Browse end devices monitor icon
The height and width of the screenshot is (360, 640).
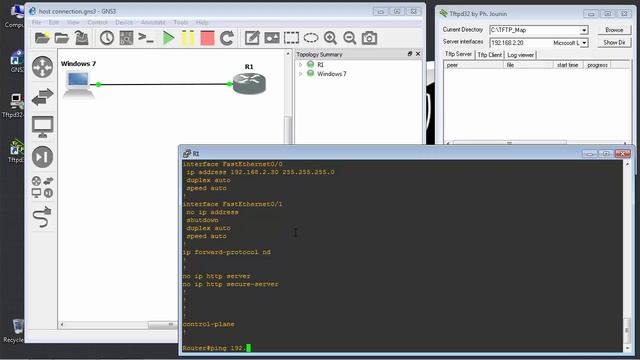[x=42, y=127]
